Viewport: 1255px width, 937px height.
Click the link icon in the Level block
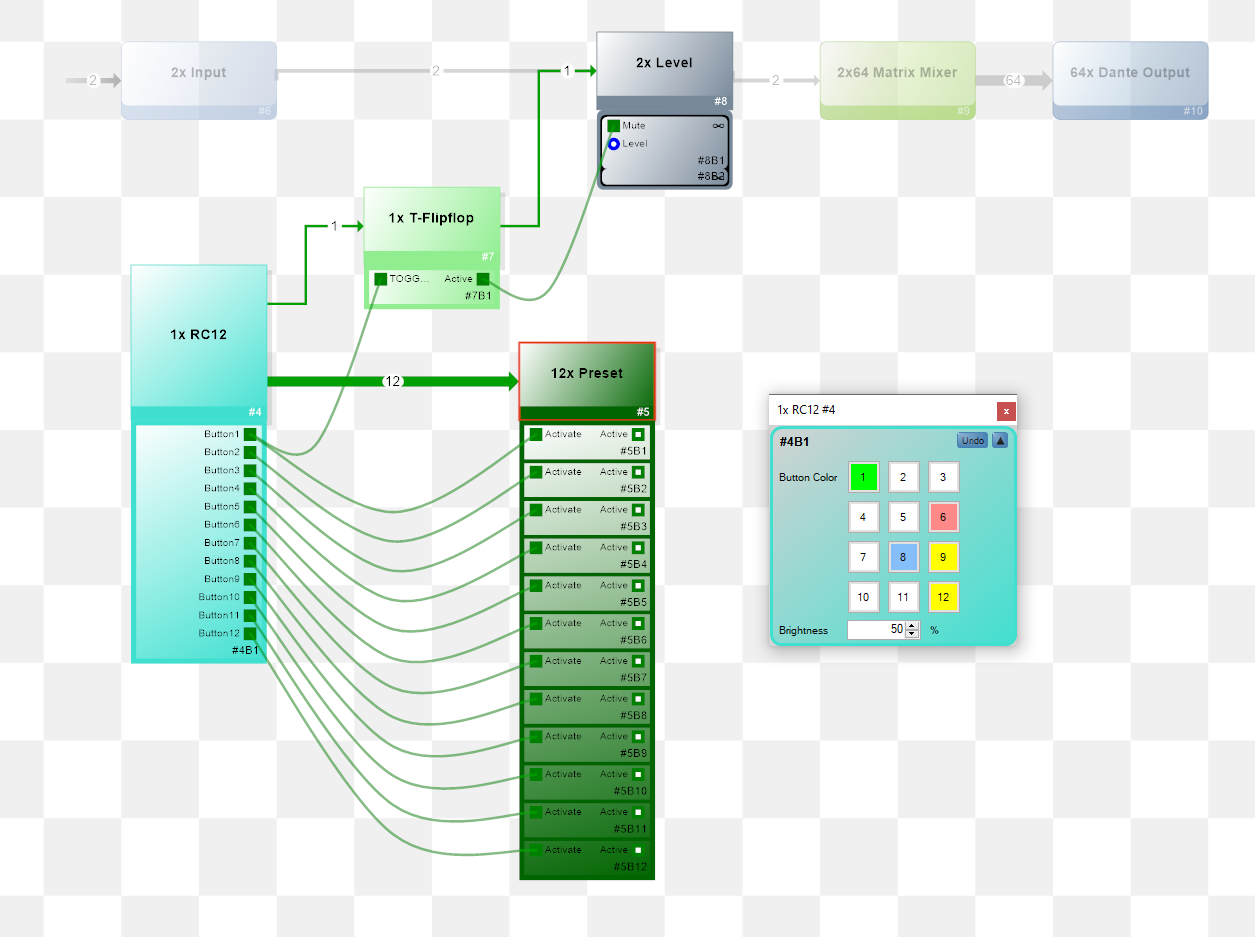tap(718, 126)
